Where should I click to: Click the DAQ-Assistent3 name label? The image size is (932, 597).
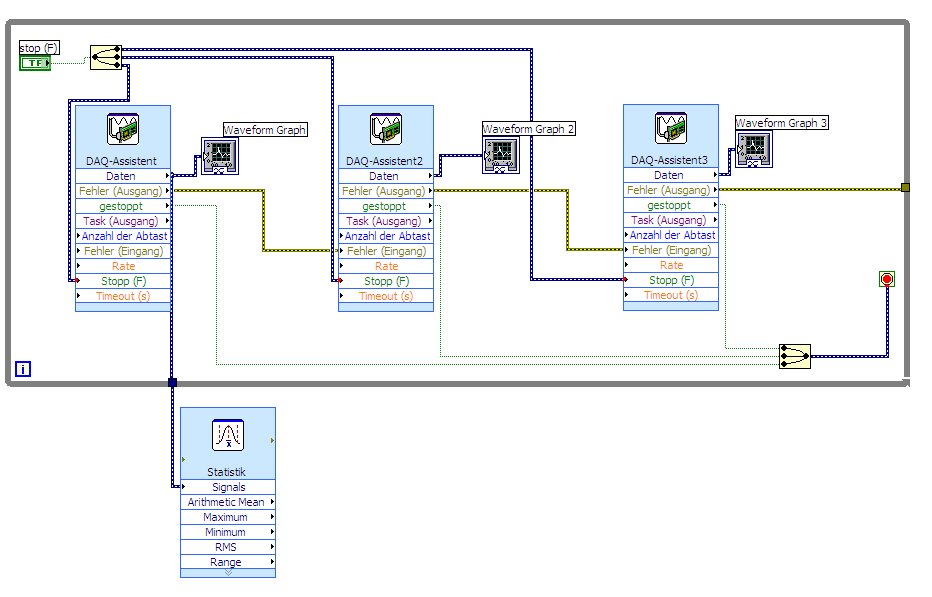[669, 160]
